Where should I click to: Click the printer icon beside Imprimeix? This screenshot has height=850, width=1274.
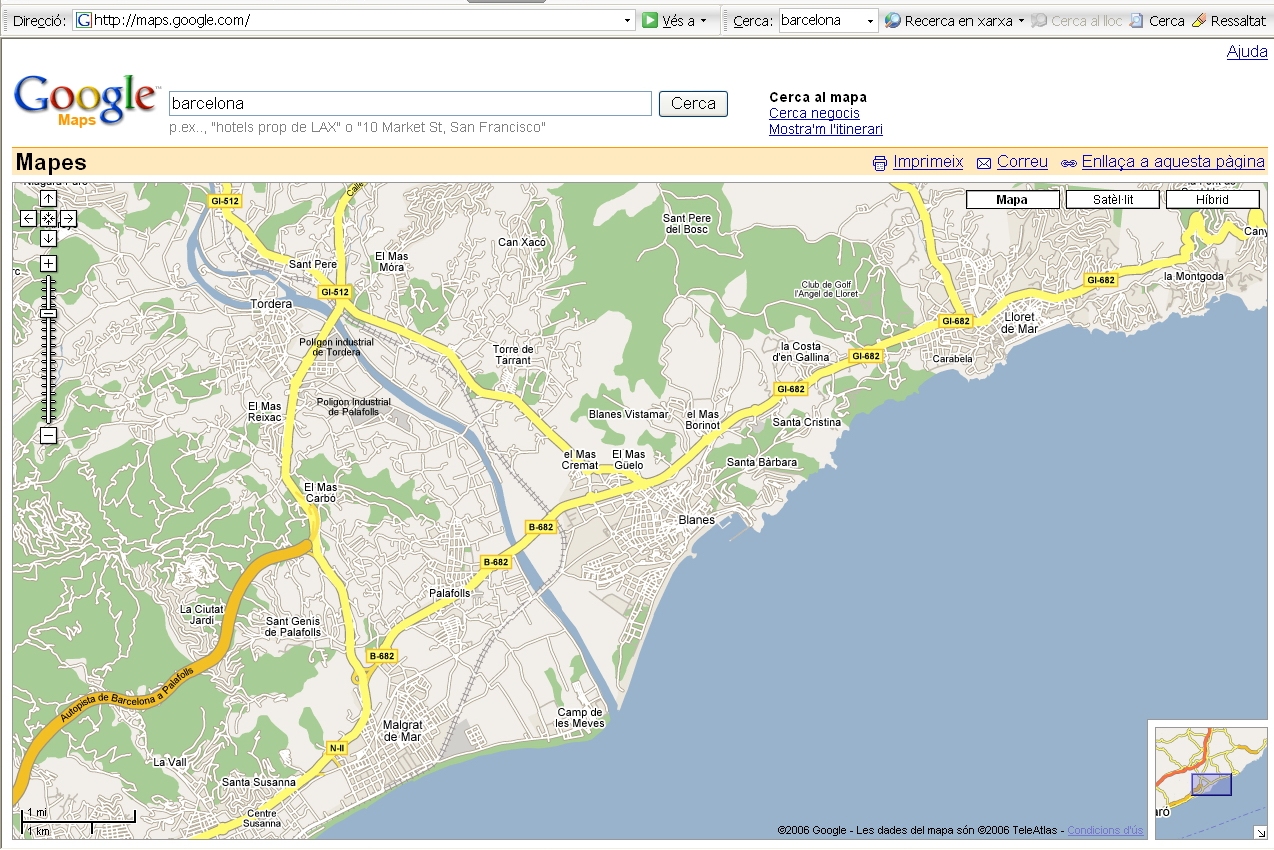(880, 163)
